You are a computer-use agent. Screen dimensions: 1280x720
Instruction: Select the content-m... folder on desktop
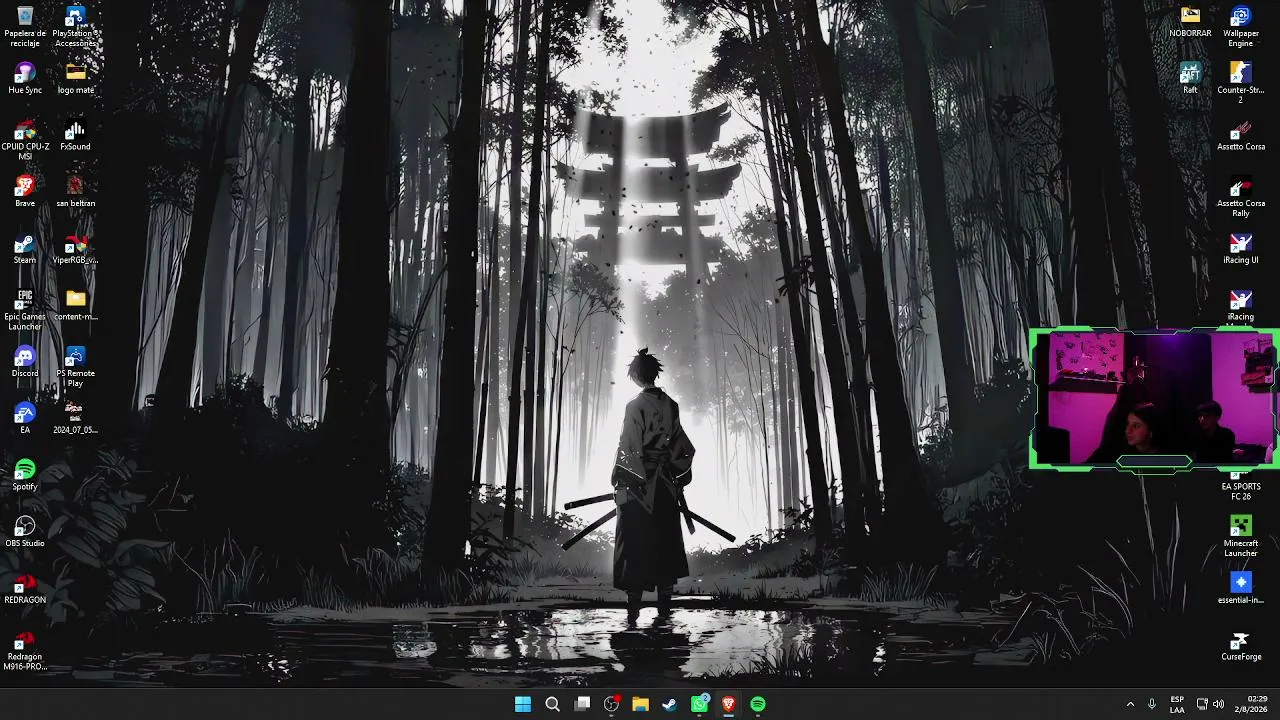click(x=75, y=306)
